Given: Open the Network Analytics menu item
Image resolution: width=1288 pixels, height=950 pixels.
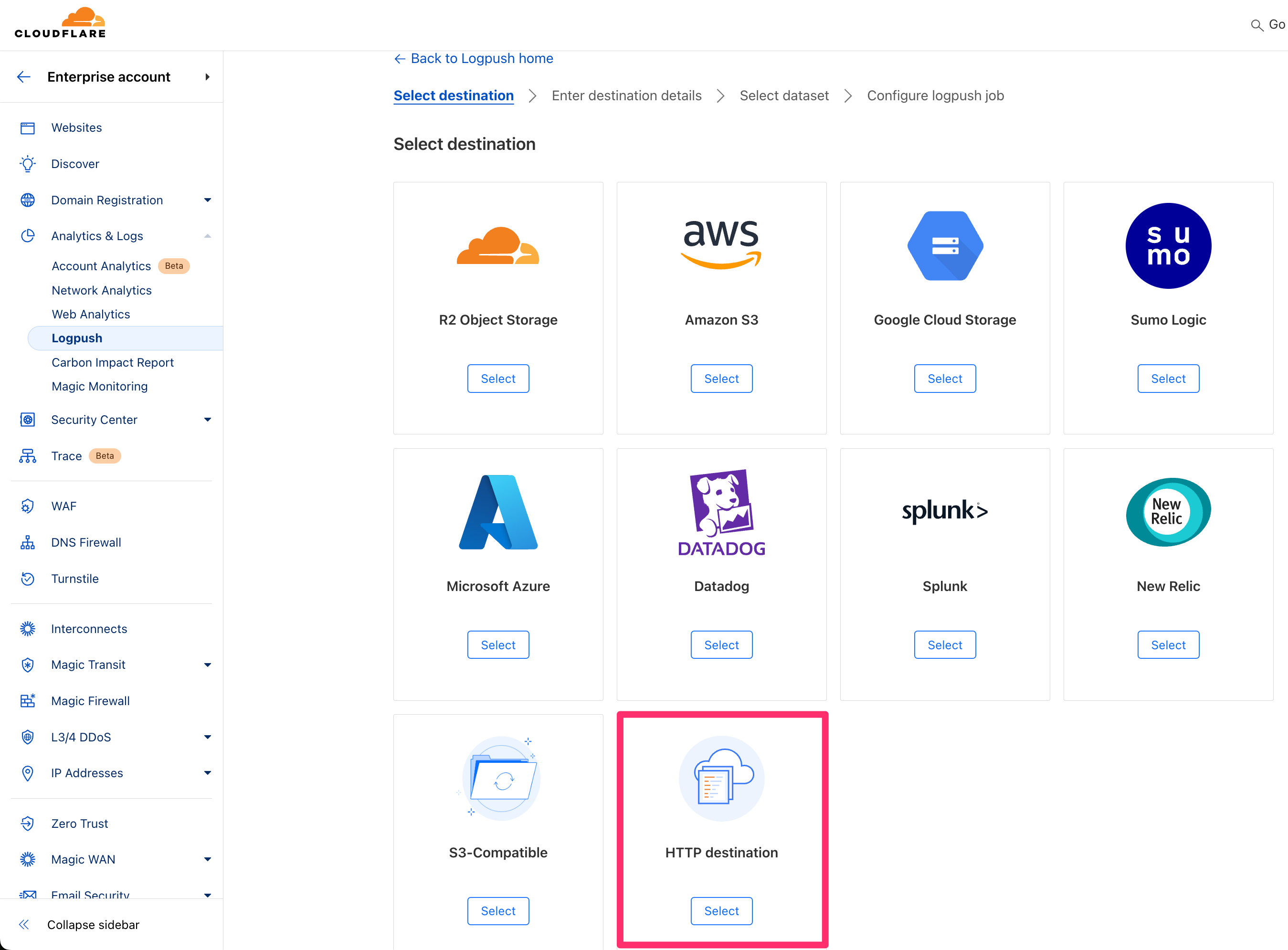Looking at the screenshot, I should coord(101,290).
